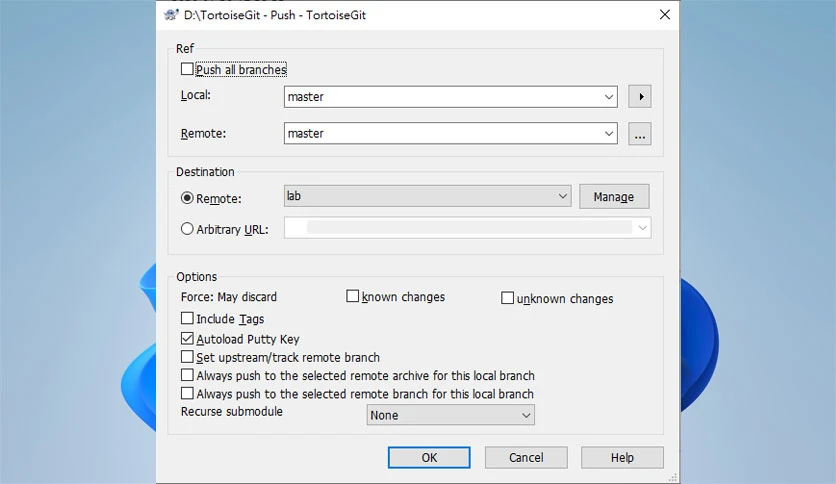The image size is (836, 484).
Task: Expand the Arbitrary URL dropdown arrow
Action: 642,228
